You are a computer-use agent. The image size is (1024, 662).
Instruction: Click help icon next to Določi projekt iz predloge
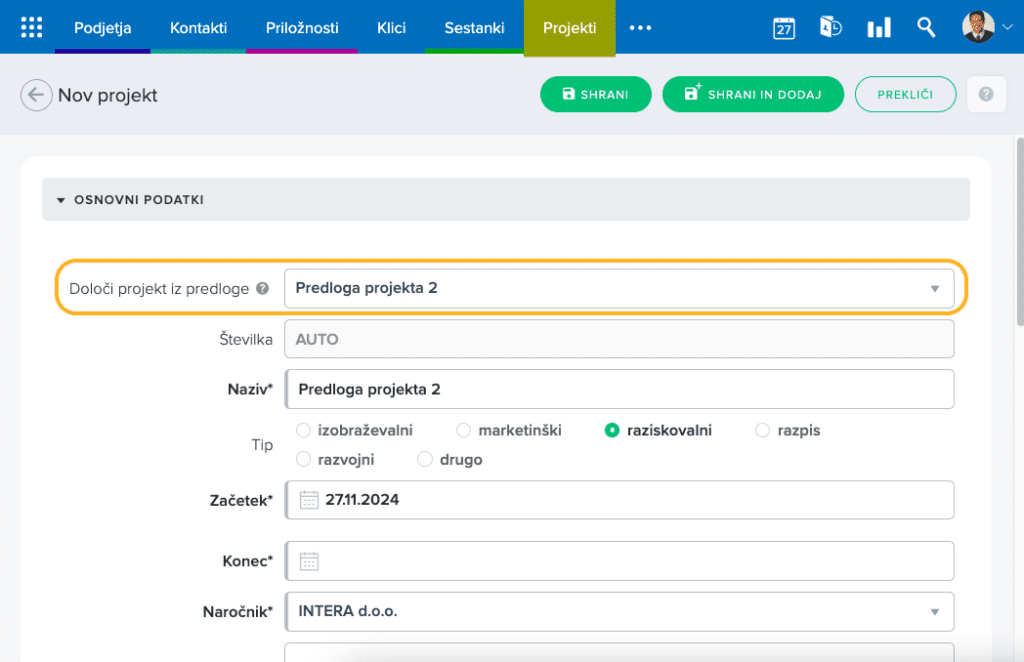click(262, 289)
